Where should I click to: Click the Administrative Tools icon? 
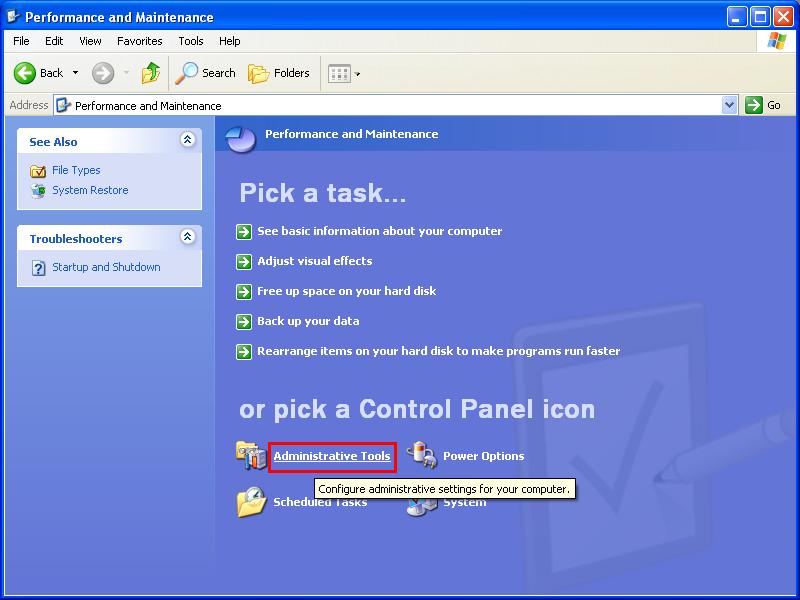[x=251, y=455]
